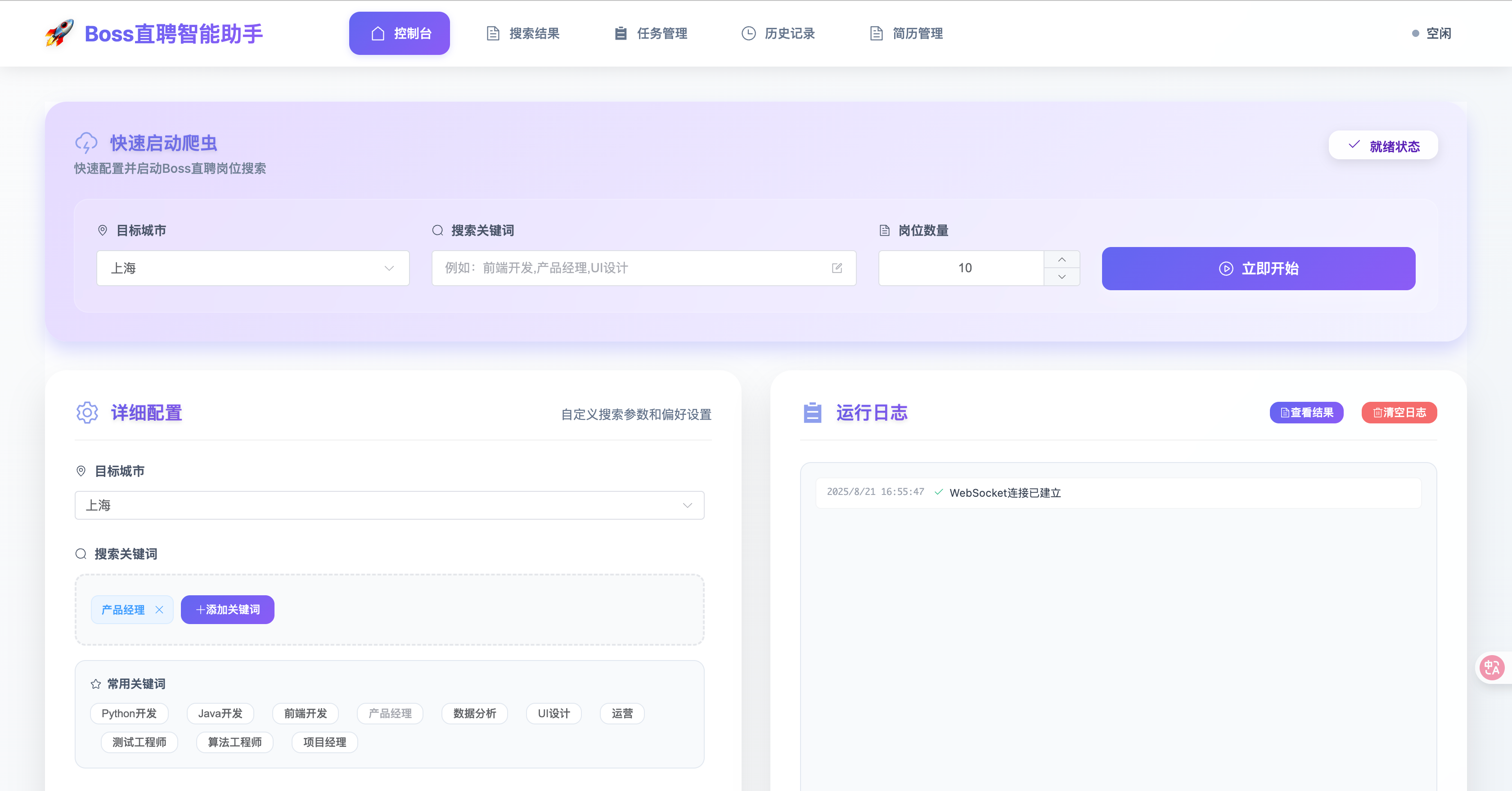1512x791 pixels.
Task: Click the greyed 产品经理 common keyword
Action: click(x=390, y=714)
